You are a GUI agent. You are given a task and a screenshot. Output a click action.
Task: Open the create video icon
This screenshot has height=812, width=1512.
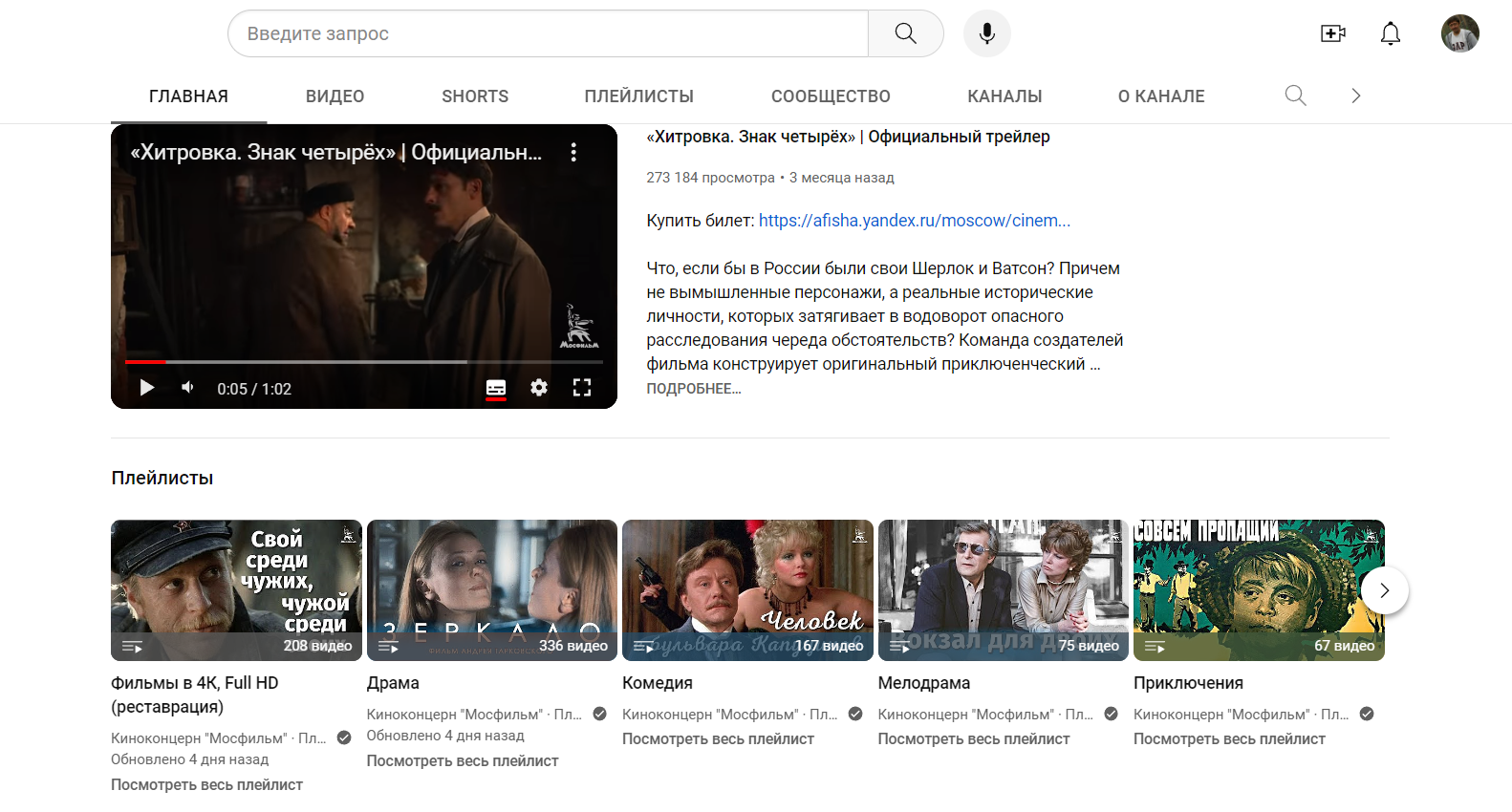coord(1332,33)
